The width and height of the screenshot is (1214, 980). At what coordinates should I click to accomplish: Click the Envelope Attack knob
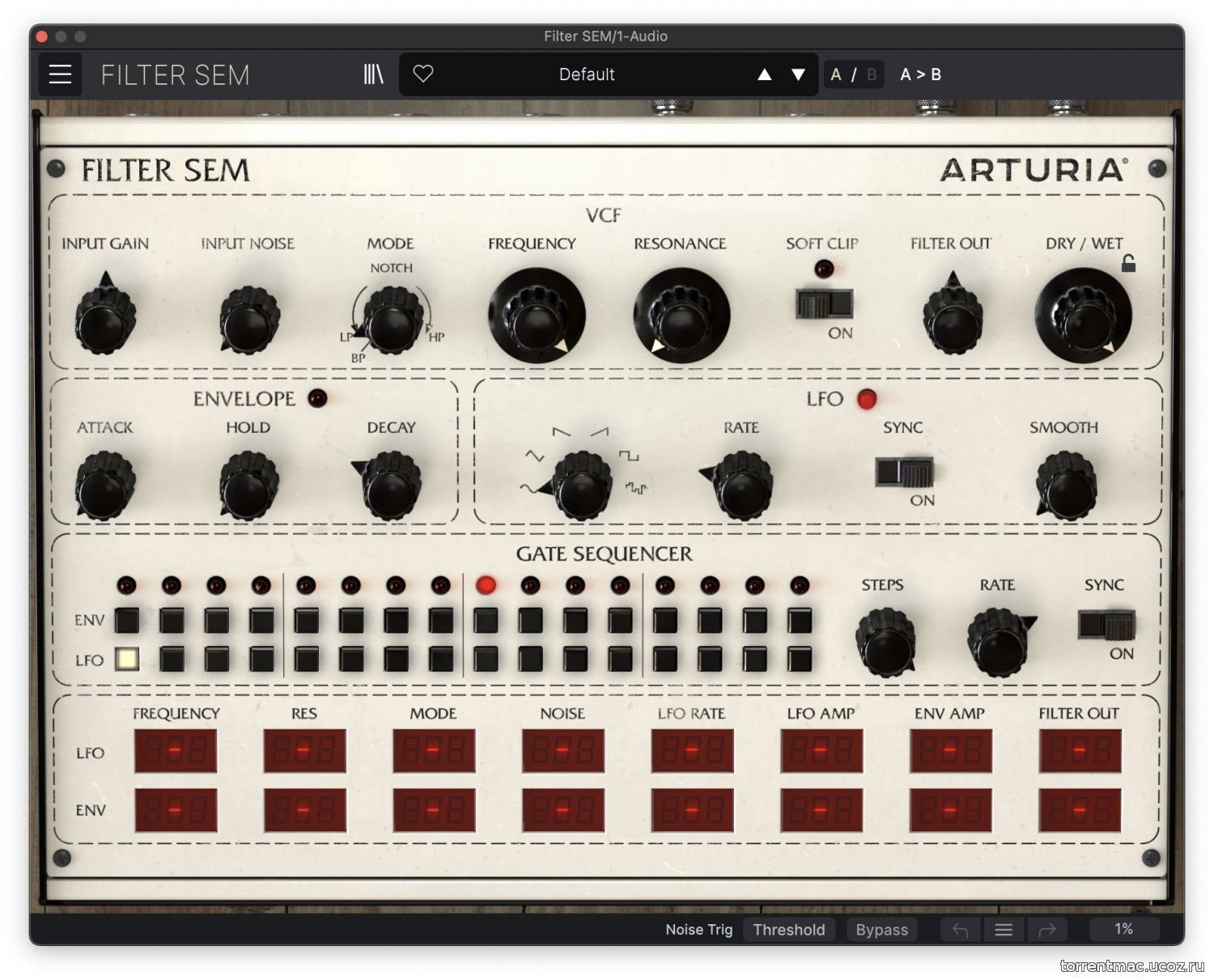[x=104, y=486]
